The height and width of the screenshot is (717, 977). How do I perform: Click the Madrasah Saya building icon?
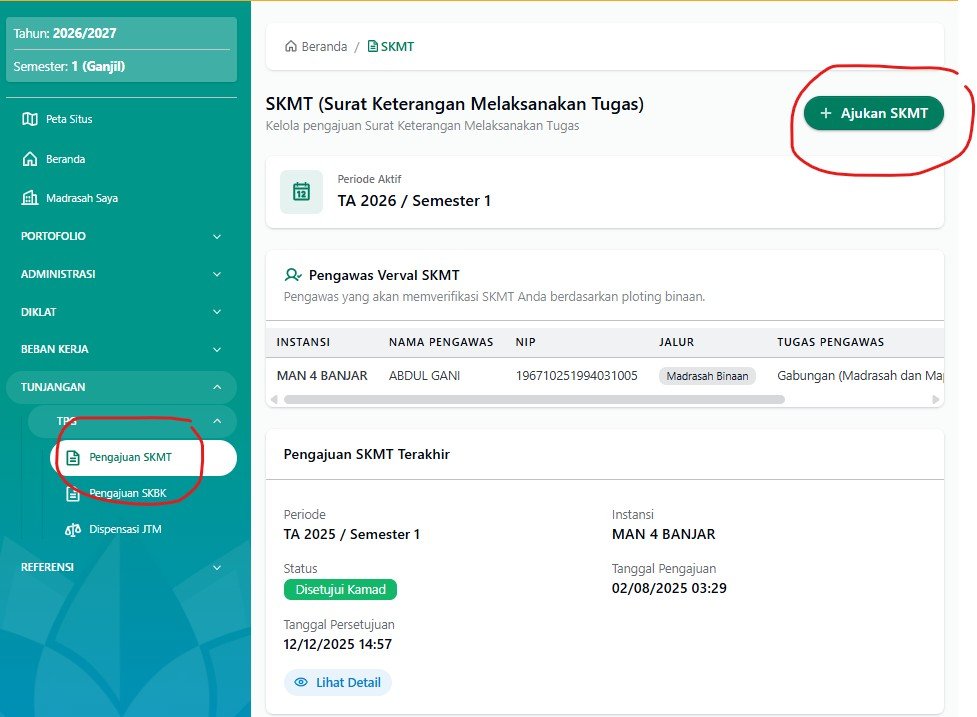(x=30, y=198)
